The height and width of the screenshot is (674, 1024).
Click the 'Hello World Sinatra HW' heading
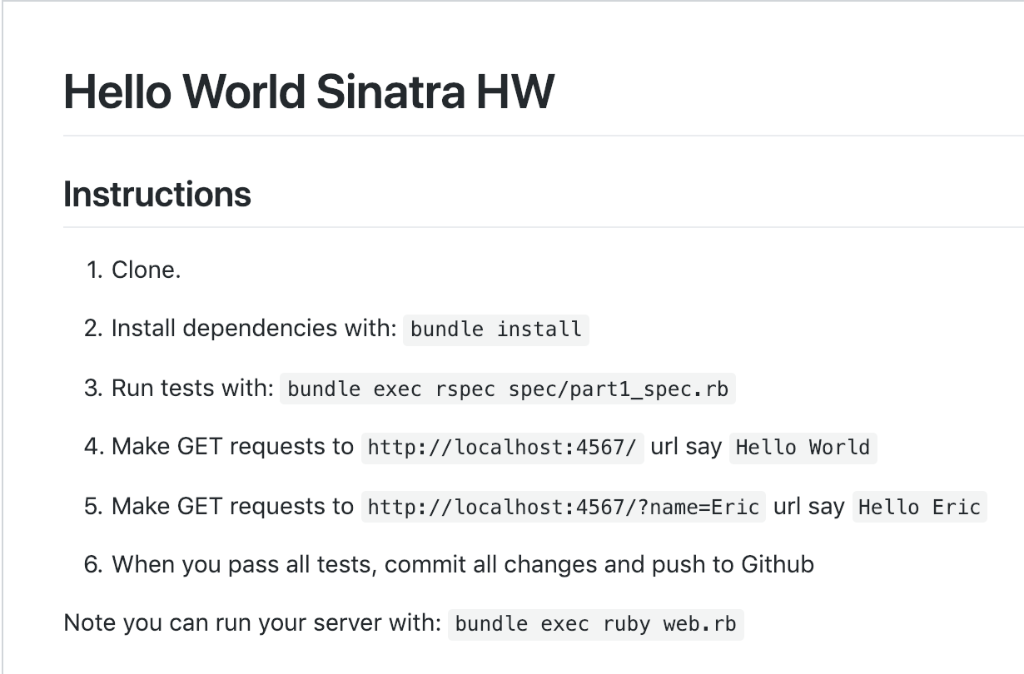pyautogui.click(x=309, y=91)
